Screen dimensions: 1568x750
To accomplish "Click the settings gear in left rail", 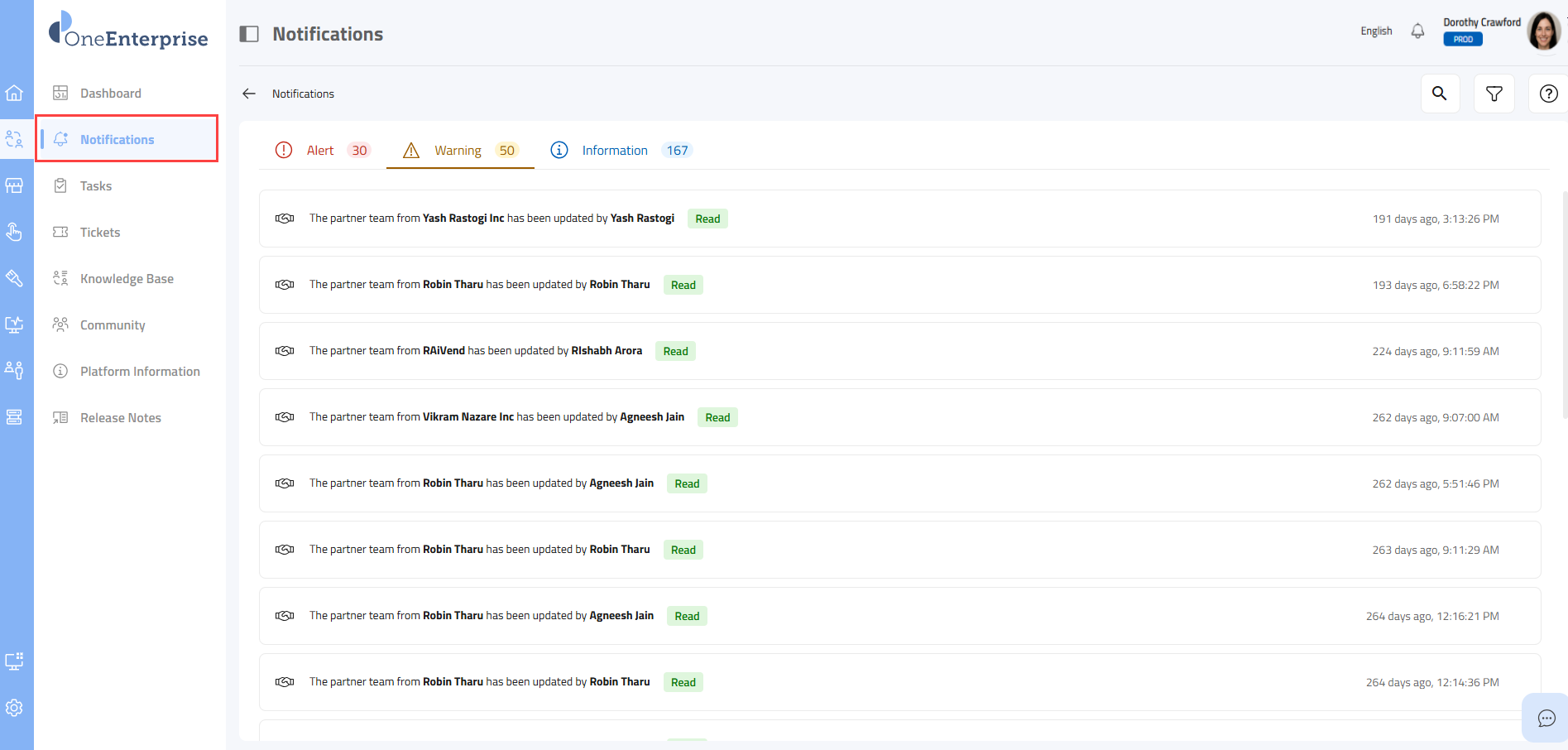I will tap(14, 708).
